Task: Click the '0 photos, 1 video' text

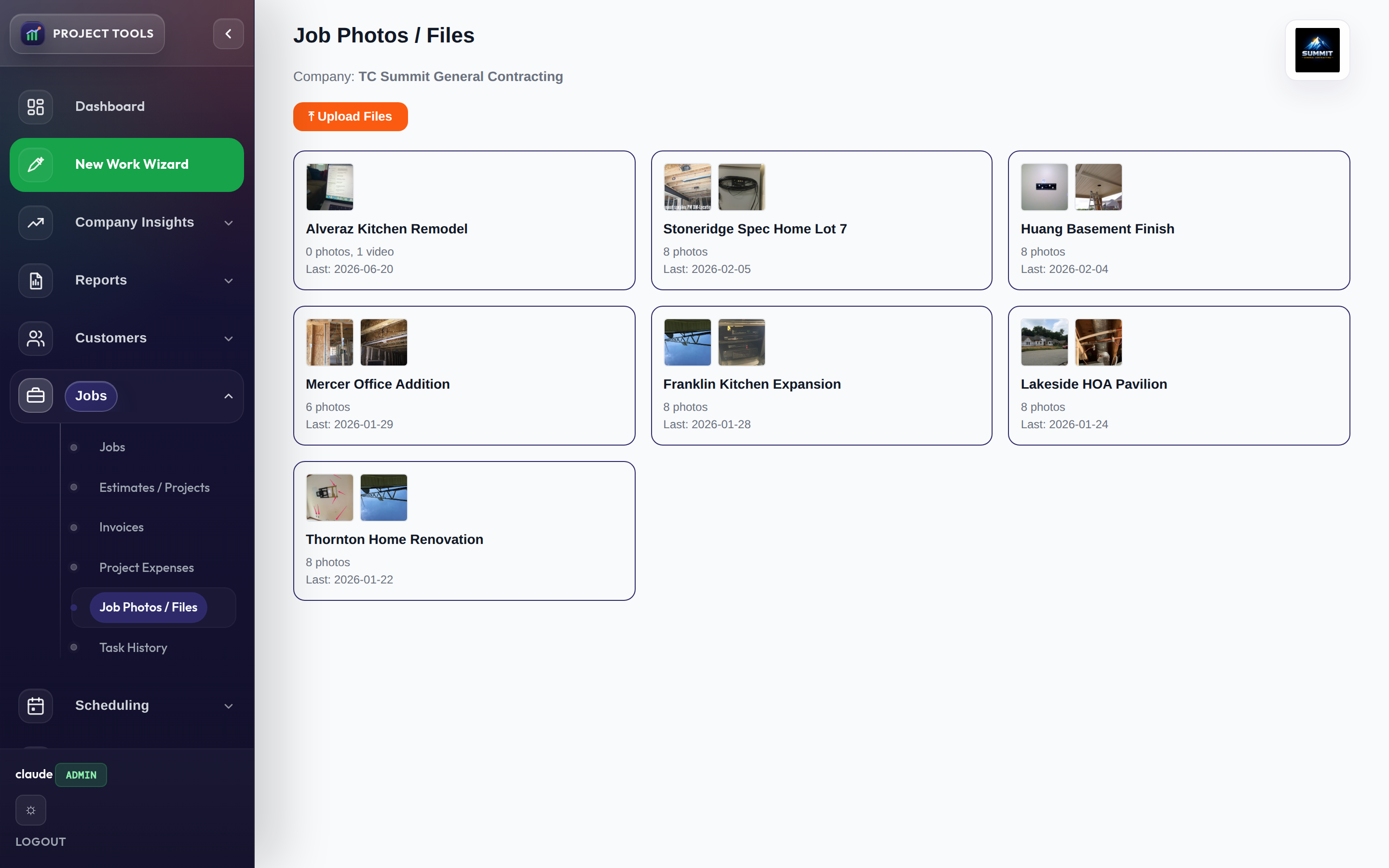Action: click(350, 252)
